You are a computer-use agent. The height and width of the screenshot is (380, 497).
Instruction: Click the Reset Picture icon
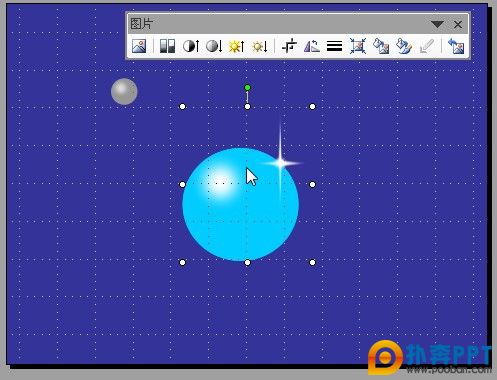tap(456, 46)
